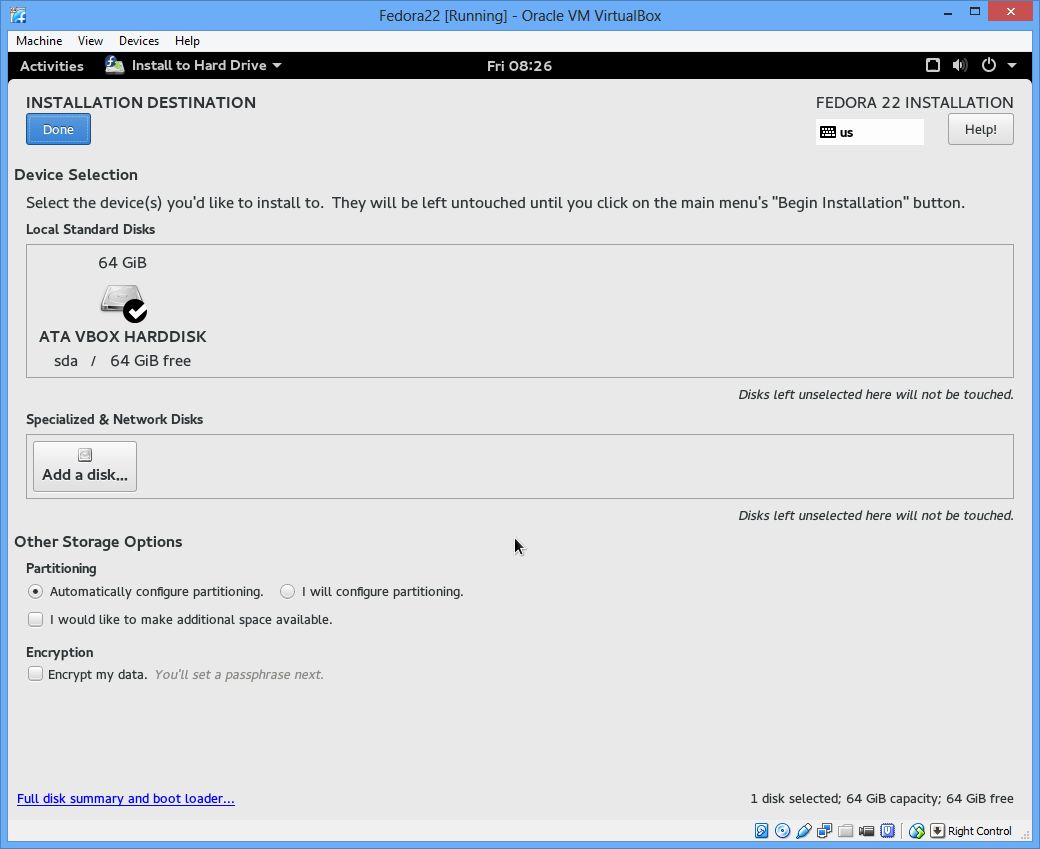Viewport: 1040px width, 849px height.
Task: Click the '64 GiB' size label above disk
Action: coord(123,263)
